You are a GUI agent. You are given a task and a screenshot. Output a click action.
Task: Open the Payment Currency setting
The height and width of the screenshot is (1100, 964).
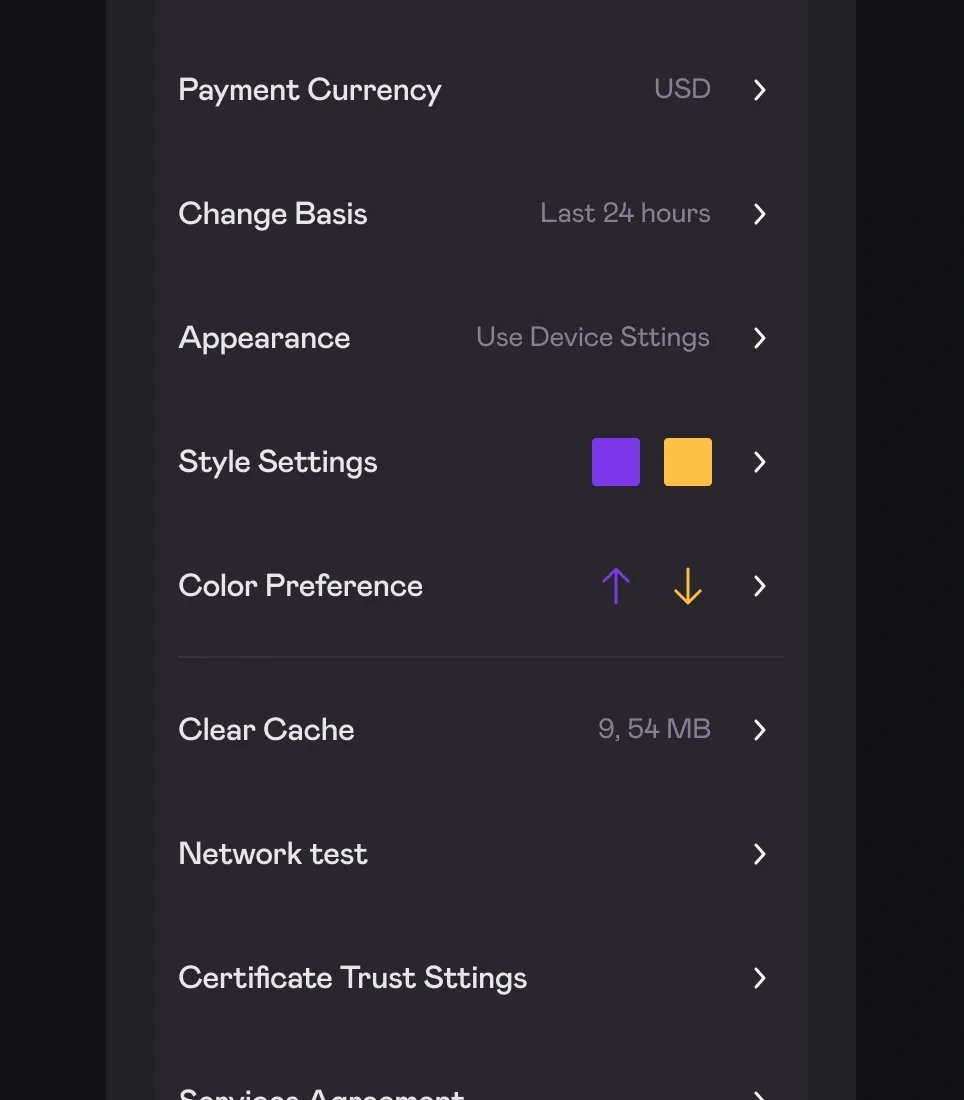coord(309,90)
